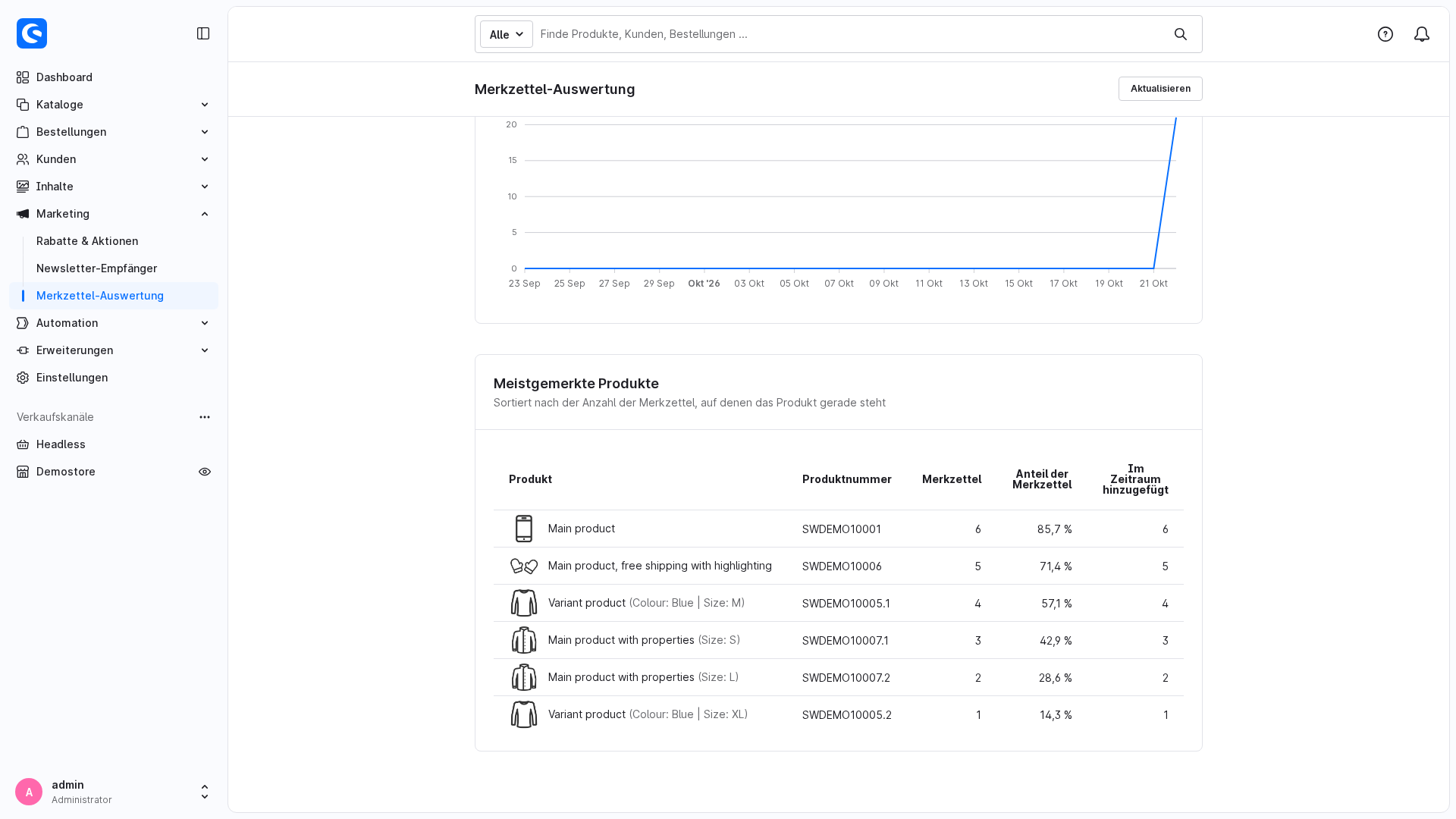Click the Aktualisieren button
This screenshot has width=1456, height=819.
point(1160,89)
